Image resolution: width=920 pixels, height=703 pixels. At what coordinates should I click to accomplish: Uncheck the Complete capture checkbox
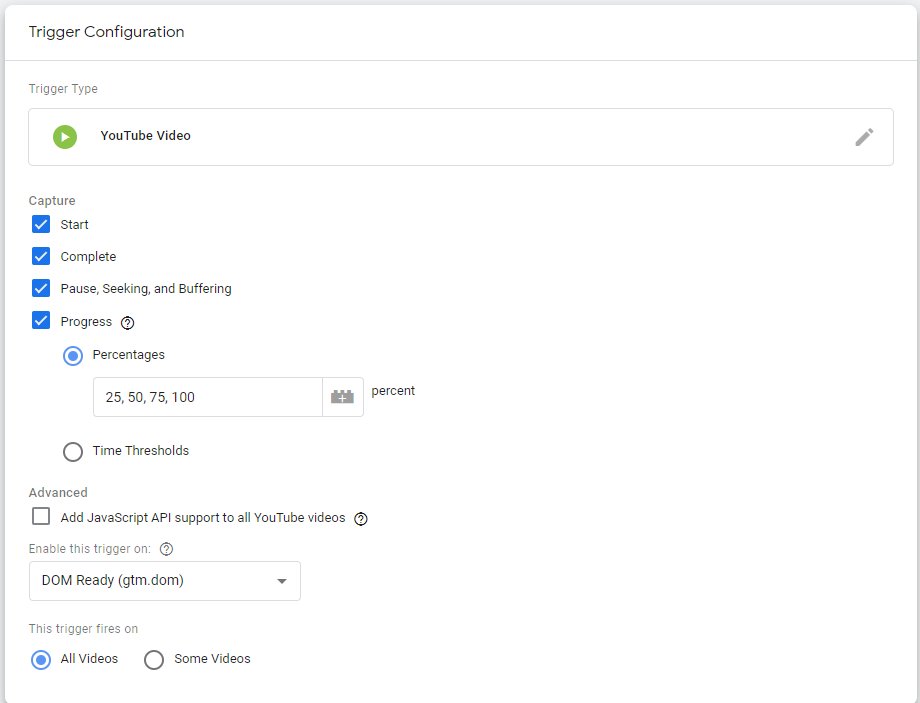click(41, 256)
